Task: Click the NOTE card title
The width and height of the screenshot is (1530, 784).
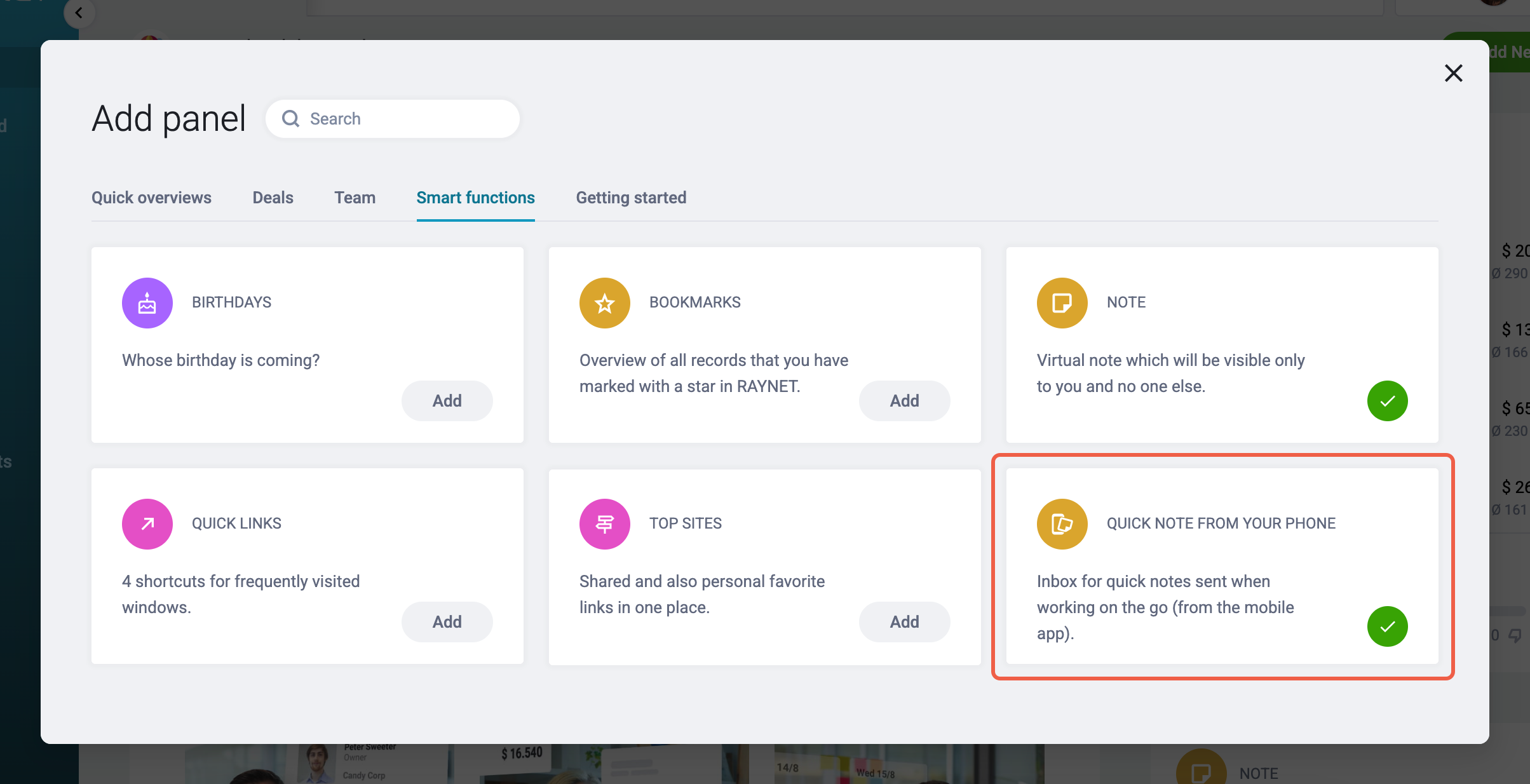Action: coord(1127,302)
